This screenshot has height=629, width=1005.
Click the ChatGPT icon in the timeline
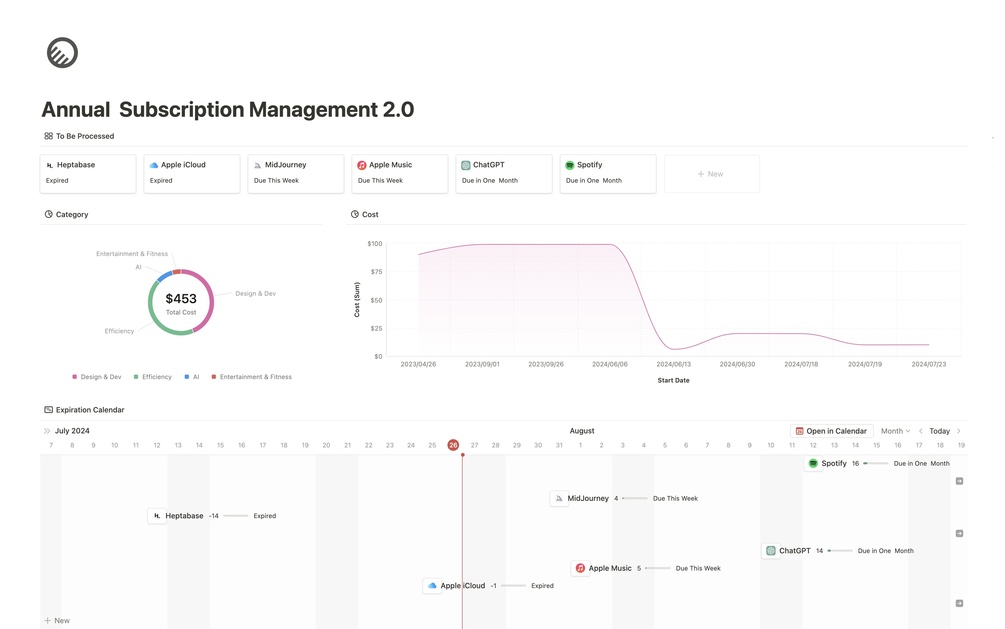[x=770, y=551]
